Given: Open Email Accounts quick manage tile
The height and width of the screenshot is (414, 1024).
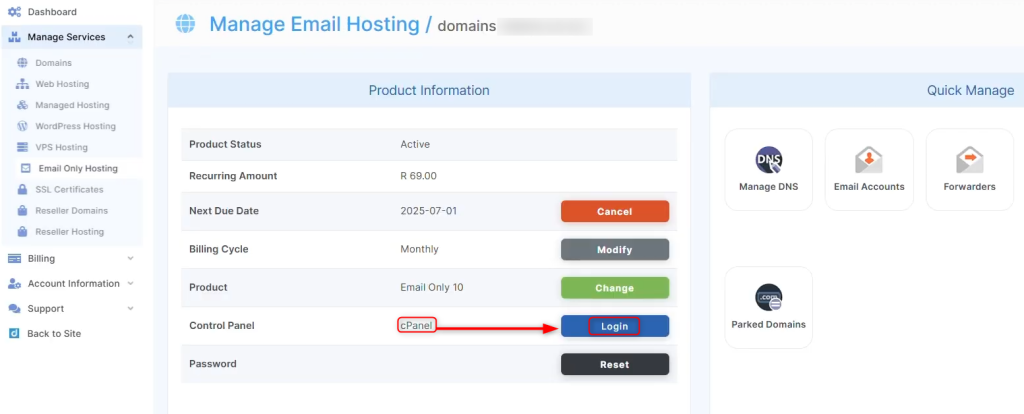Looking at the screenshot, I should click(x=869, y=170).
